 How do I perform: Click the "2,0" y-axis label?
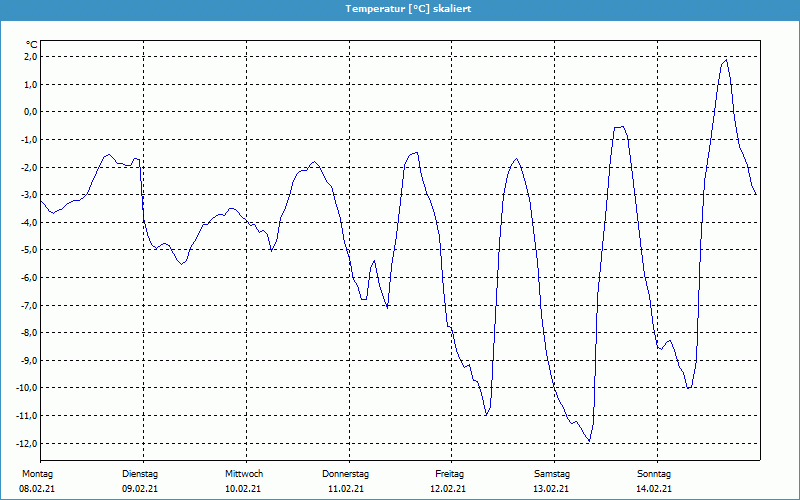(29, 57)
